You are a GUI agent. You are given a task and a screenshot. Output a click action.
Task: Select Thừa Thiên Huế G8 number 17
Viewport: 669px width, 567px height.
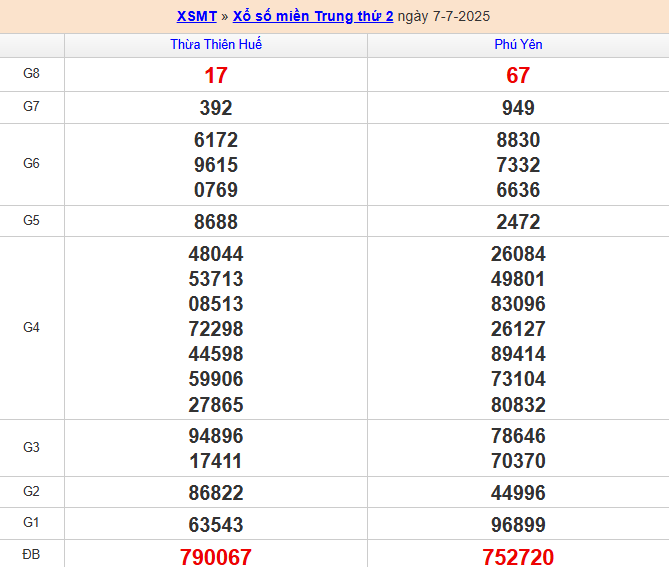(216, 76)
